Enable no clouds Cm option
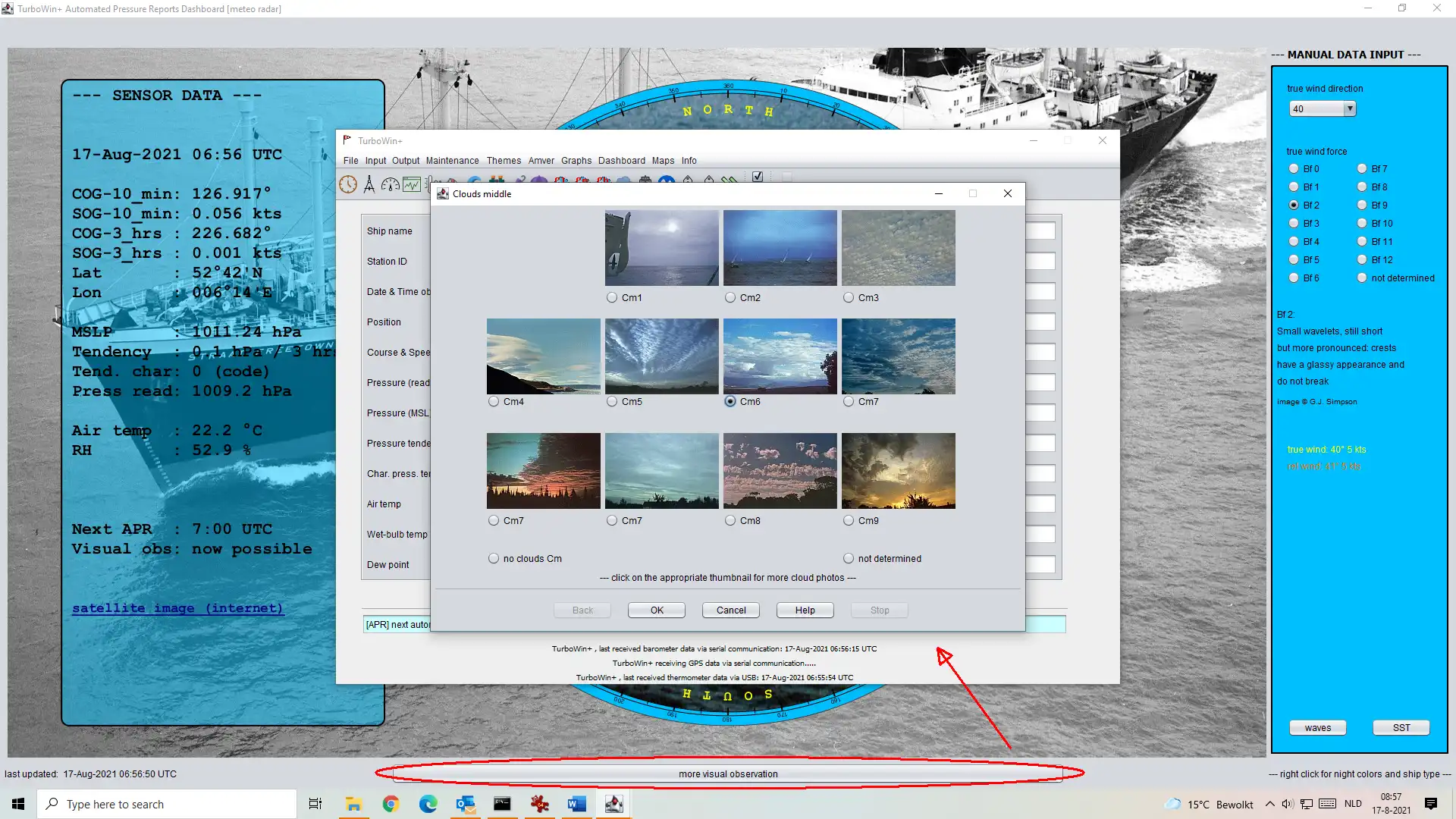 click(x=493, y=558)
